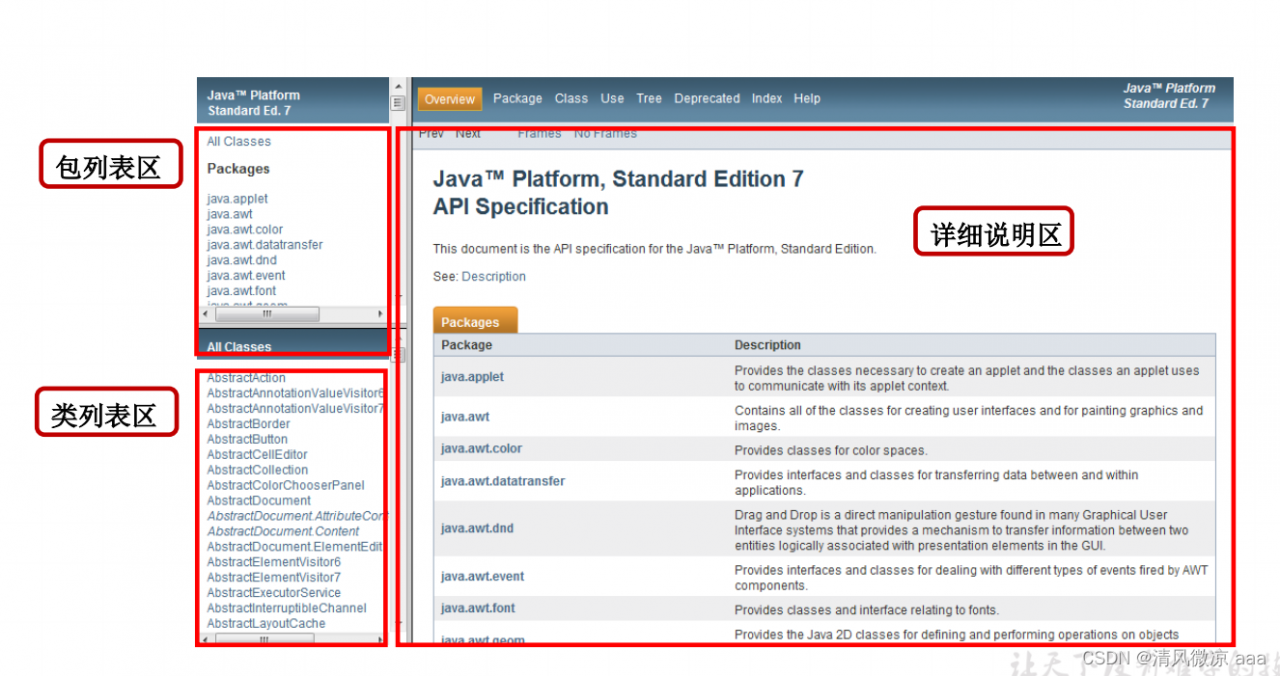The width and height of the screenshot is (1280, 676).
Task: Click the package list horizontal scrollbar thumb
Action: click(267, 314)
